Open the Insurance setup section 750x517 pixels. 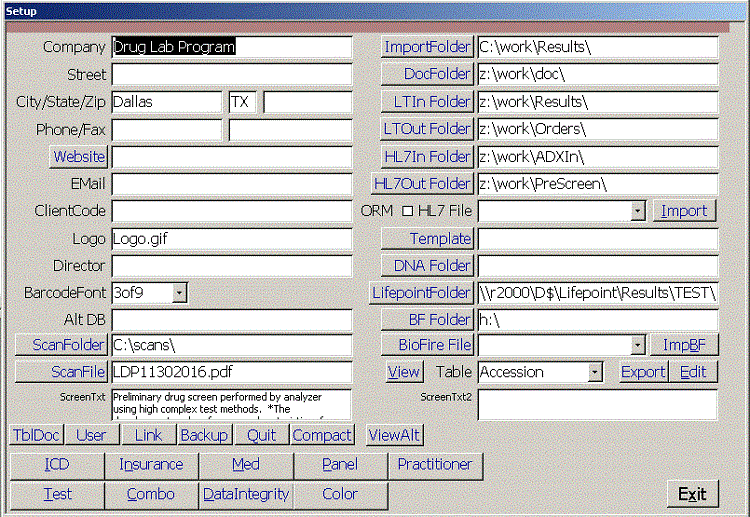151,465
